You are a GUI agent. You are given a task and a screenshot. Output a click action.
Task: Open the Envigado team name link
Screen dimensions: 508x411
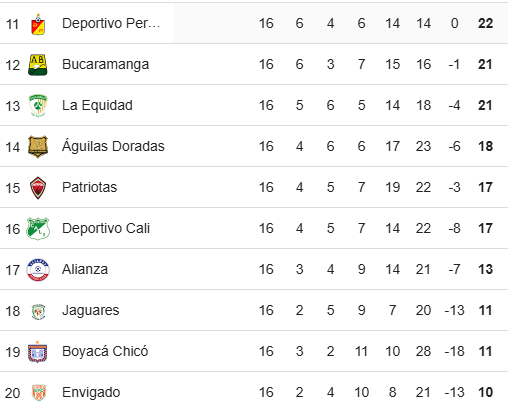(91, 392)
